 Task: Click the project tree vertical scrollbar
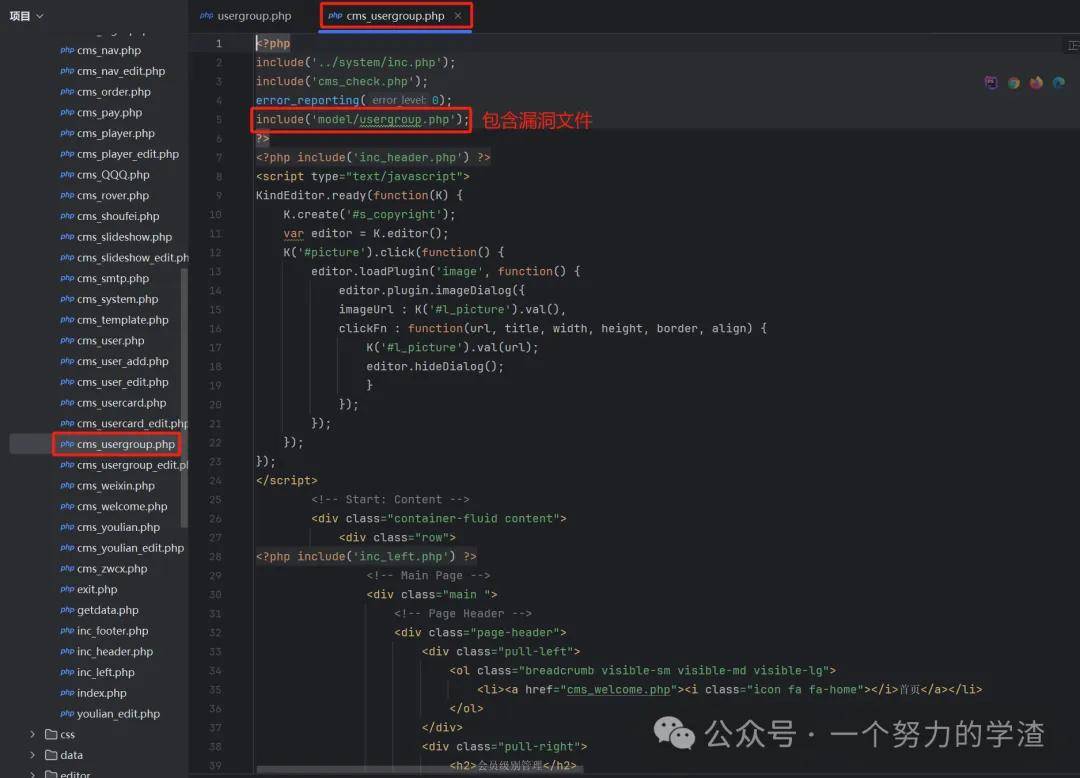click(x=184, y=398)
